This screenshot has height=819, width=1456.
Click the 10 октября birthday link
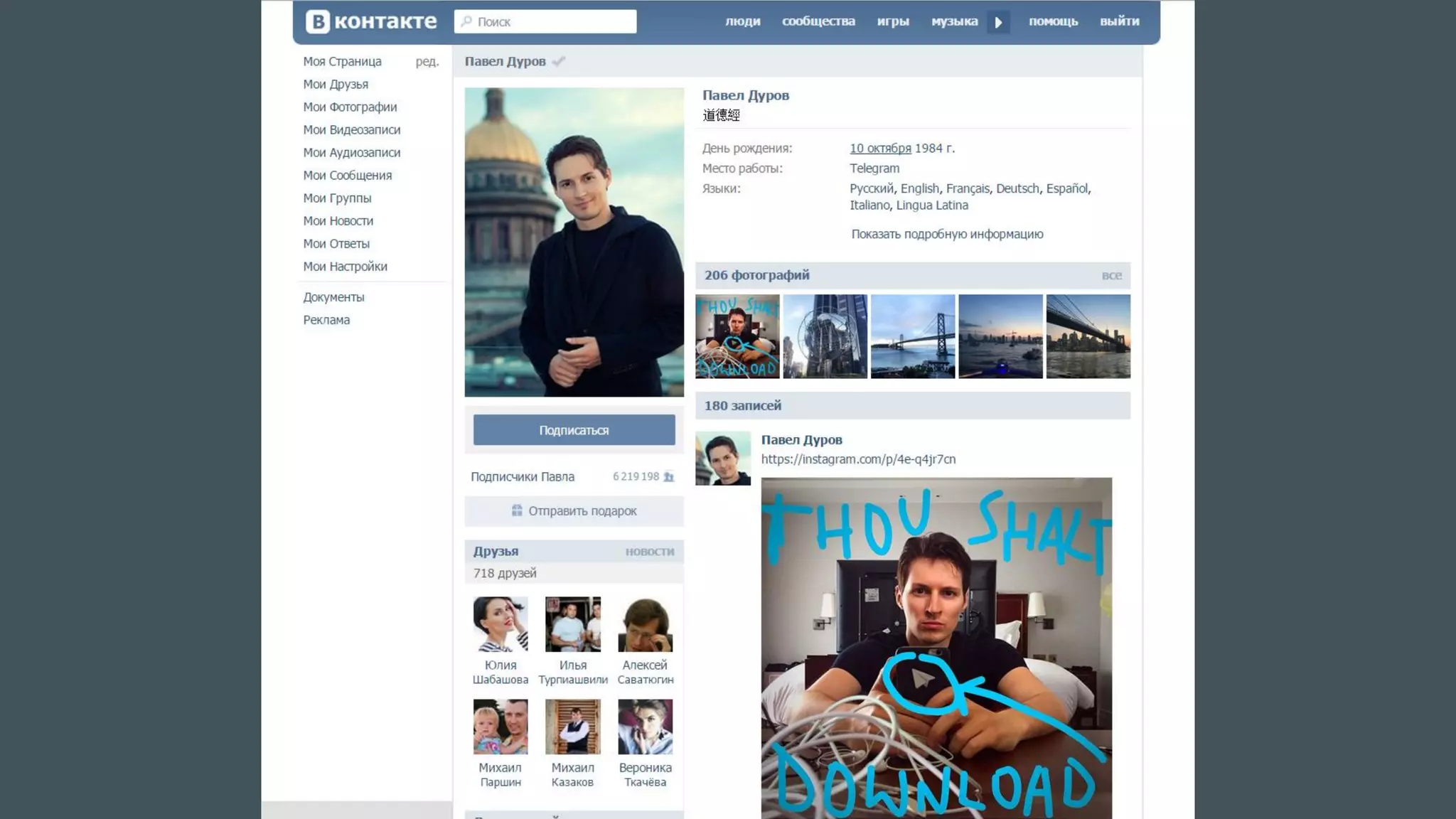click(880, 149)
